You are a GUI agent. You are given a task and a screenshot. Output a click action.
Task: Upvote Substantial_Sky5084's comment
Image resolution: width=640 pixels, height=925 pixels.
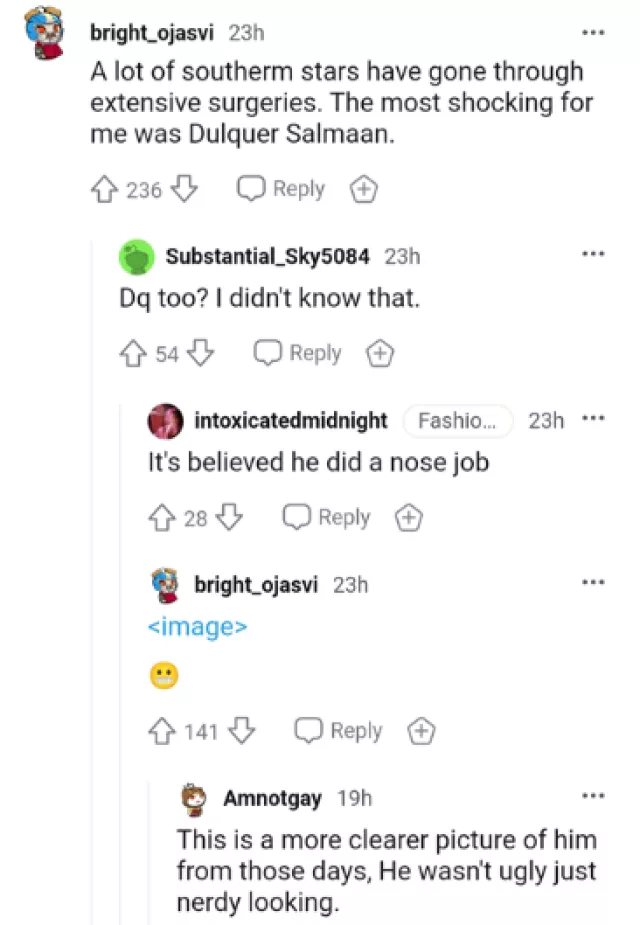pyautogui.click(x=133, y=353)
